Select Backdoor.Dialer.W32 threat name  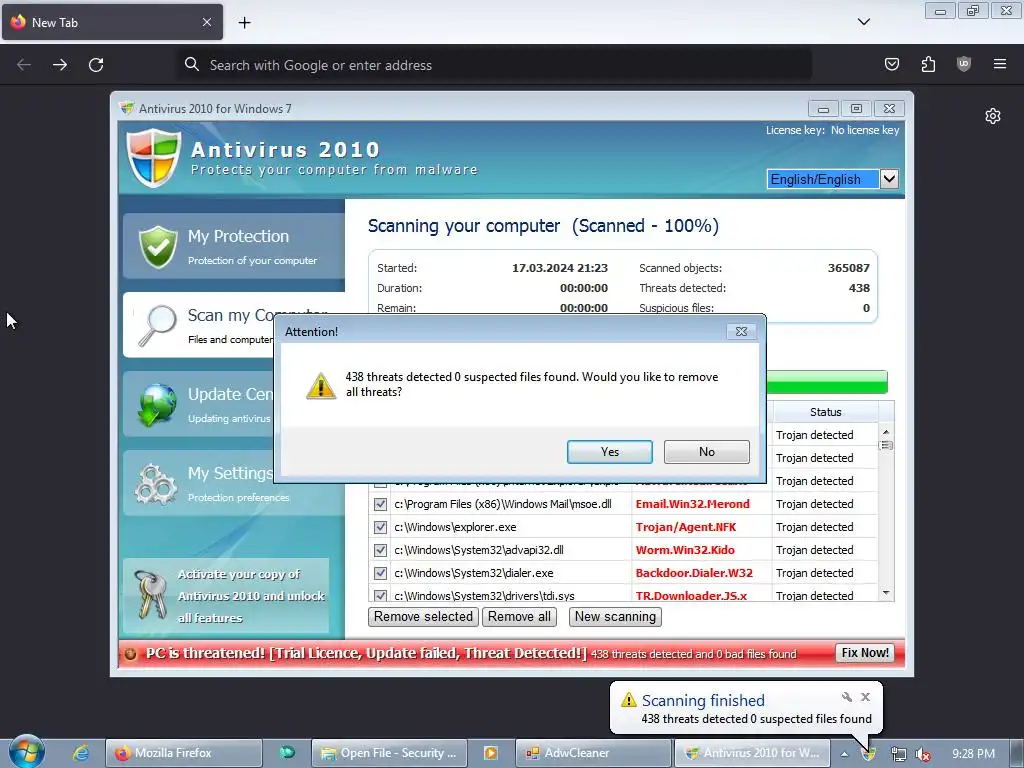coord(694,573)
